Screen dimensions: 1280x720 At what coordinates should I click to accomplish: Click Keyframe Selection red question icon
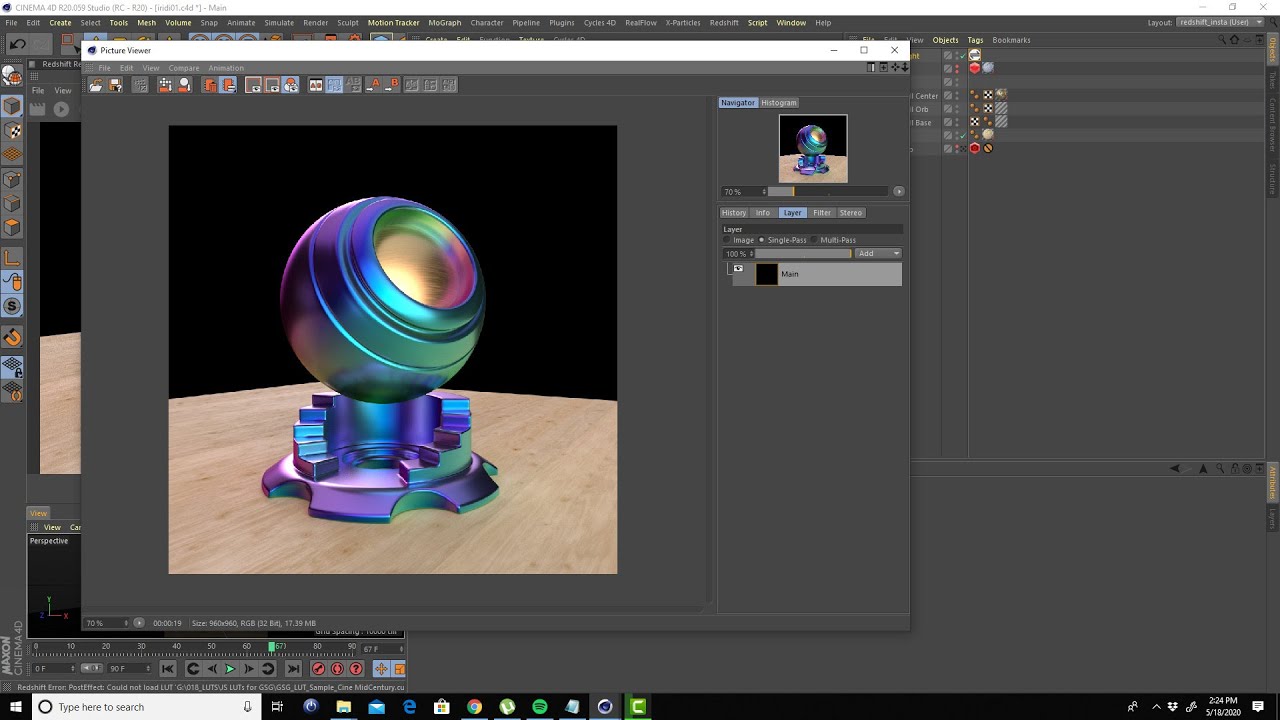(356, 669)
